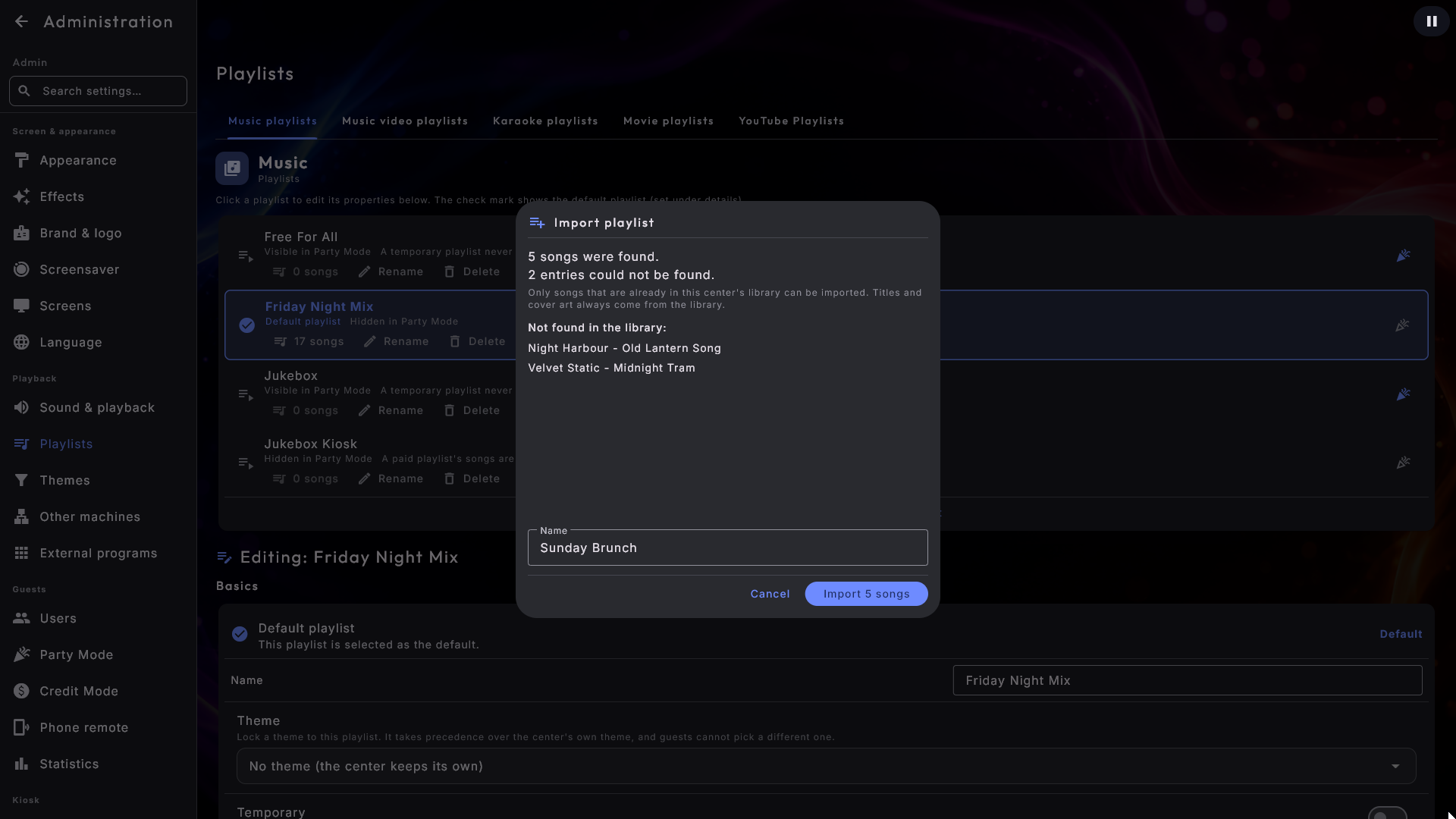Click the Default link at right
This screenshot has height=819, width=1456.
coord(1401,634)
